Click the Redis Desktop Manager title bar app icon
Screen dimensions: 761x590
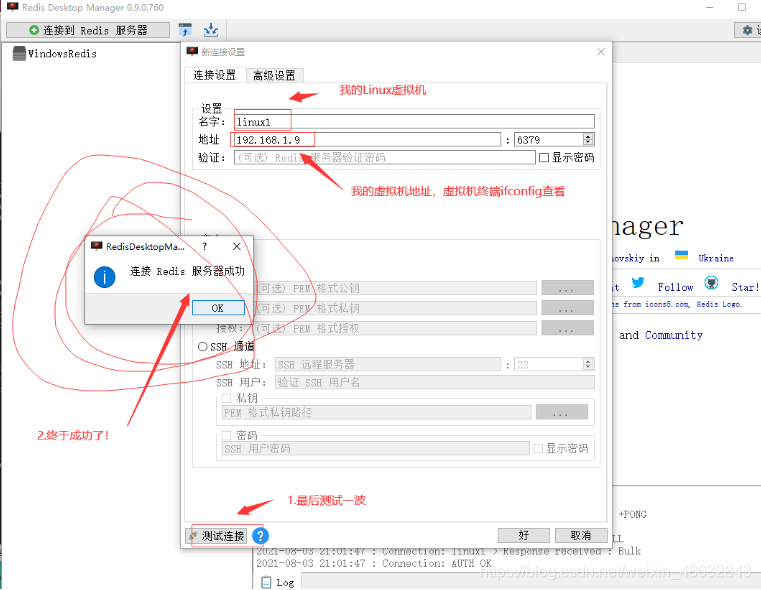click(13, 7)
